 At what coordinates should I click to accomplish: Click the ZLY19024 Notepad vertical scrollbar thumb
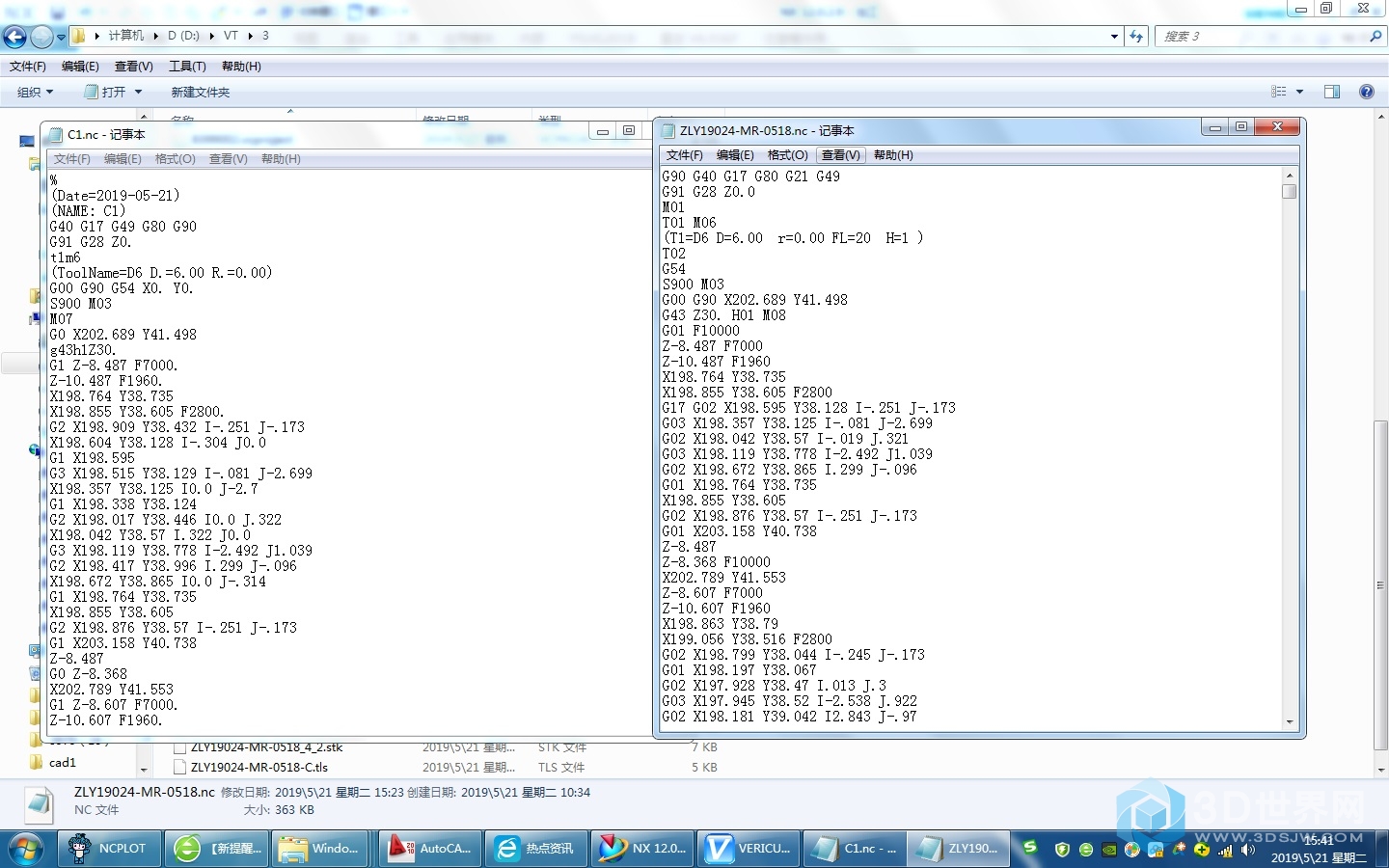1290,191
